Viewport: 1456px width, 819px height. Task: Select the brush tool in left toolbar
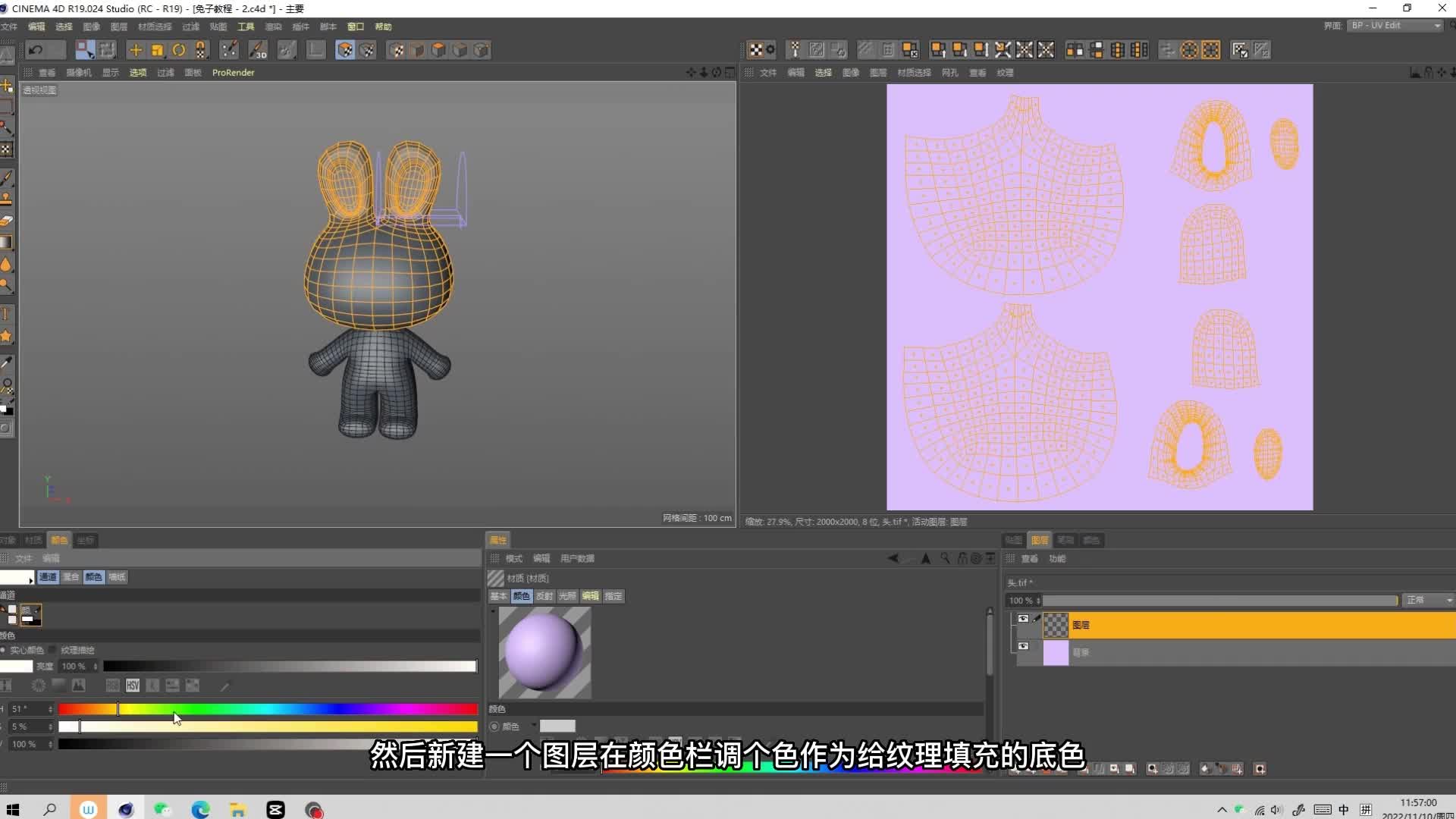(7, 178)
